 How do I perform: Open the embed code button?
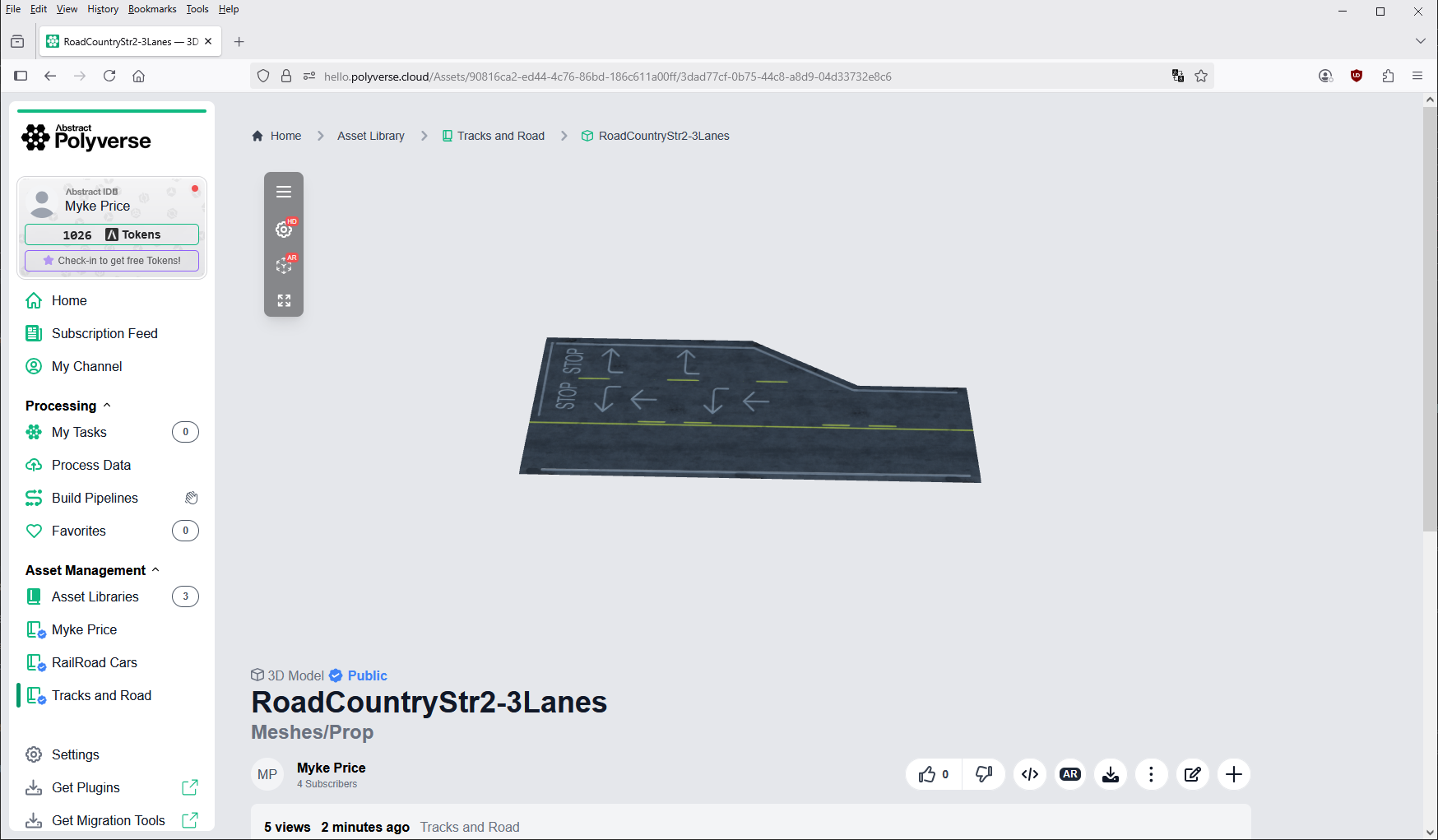click(1030, 774)
